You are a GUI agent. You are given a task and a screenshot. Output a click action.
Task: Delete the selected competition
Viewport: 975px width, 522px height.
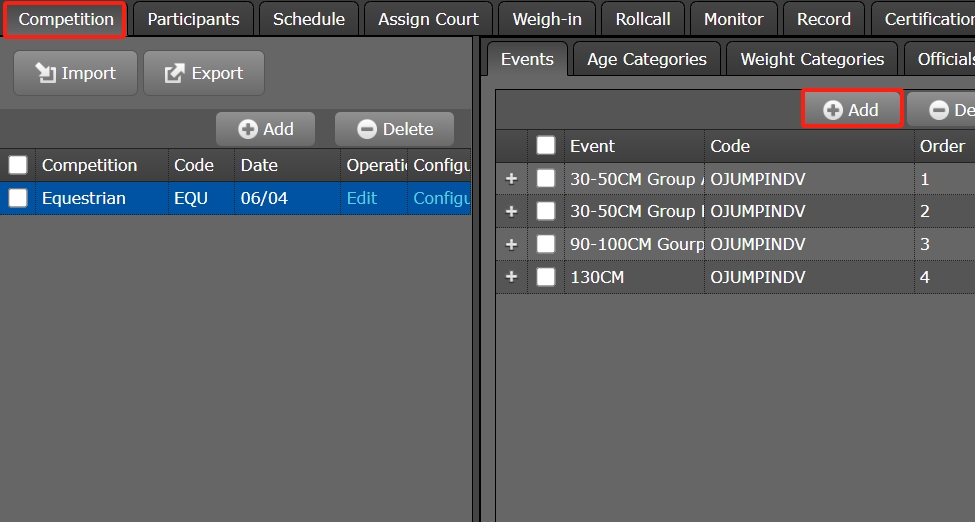pyautogui.click(x=394, y=129)
